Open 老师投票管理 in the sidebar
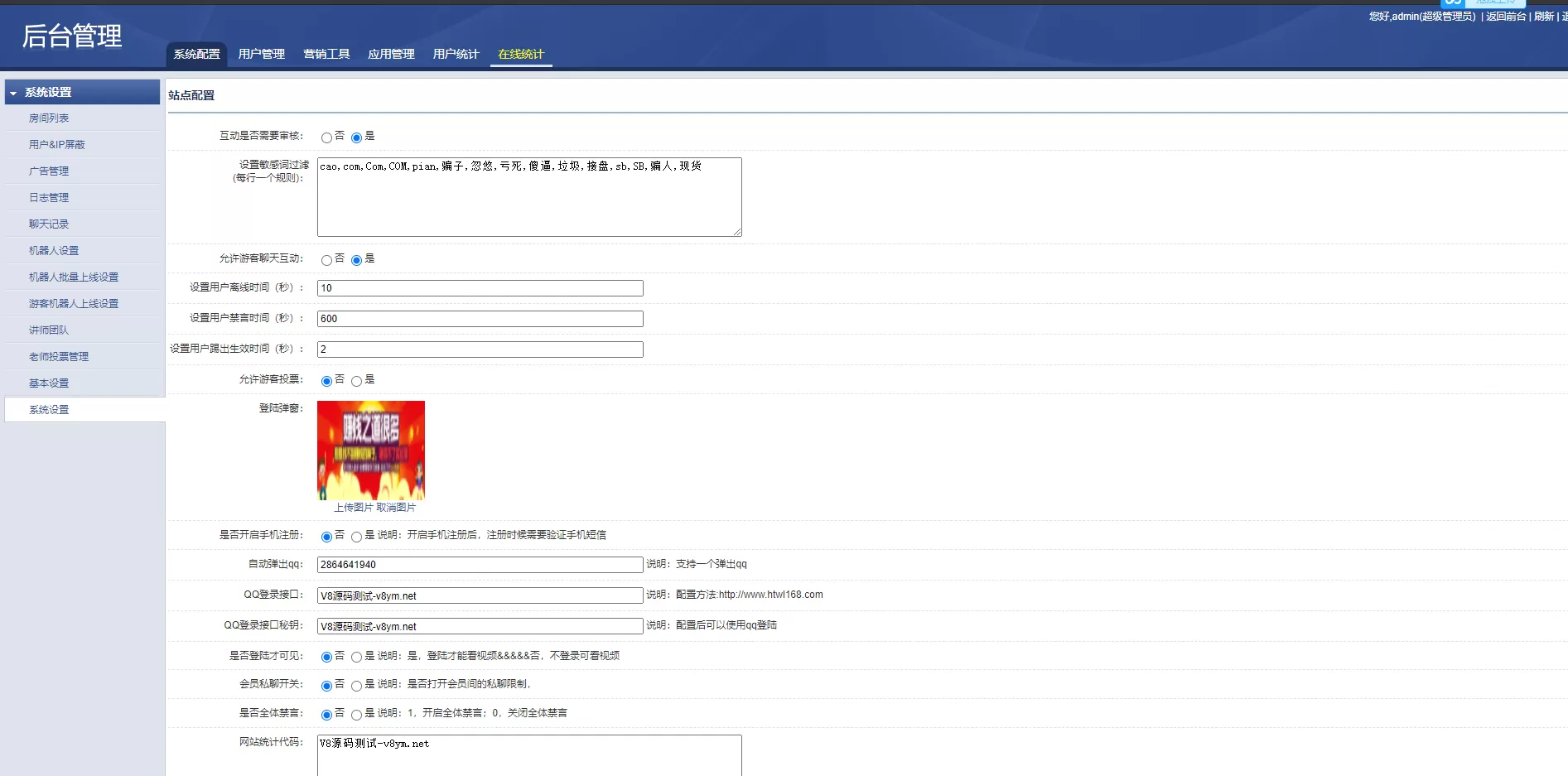The height and width of the screenshot is (776, 1568). point(59,357)
